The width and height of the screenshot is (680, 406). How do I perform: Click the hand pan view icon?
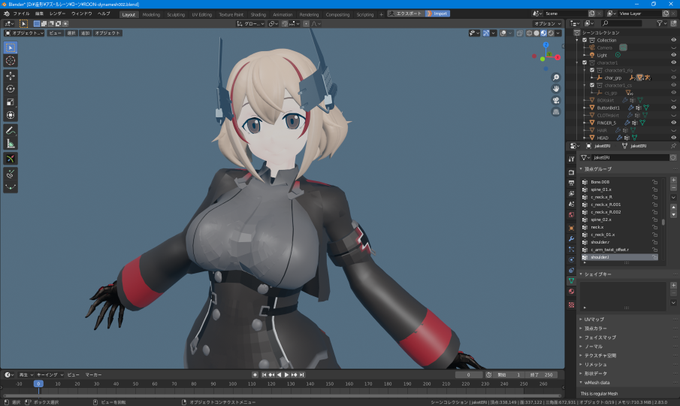556,88
